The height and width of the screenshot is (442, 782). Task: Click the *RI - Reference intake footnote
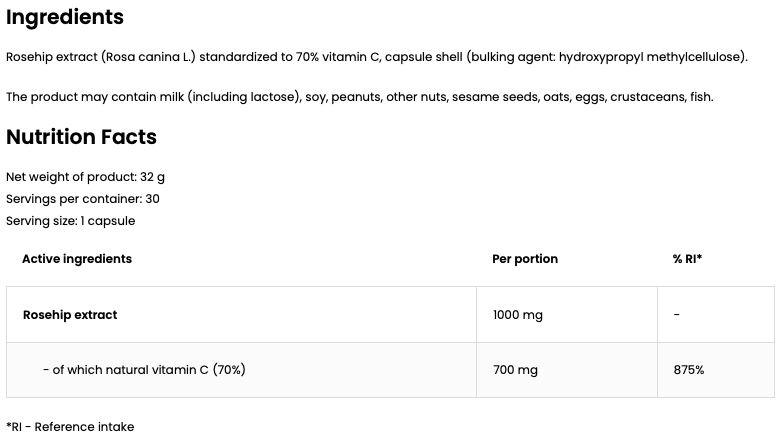[x=70, y=427]
